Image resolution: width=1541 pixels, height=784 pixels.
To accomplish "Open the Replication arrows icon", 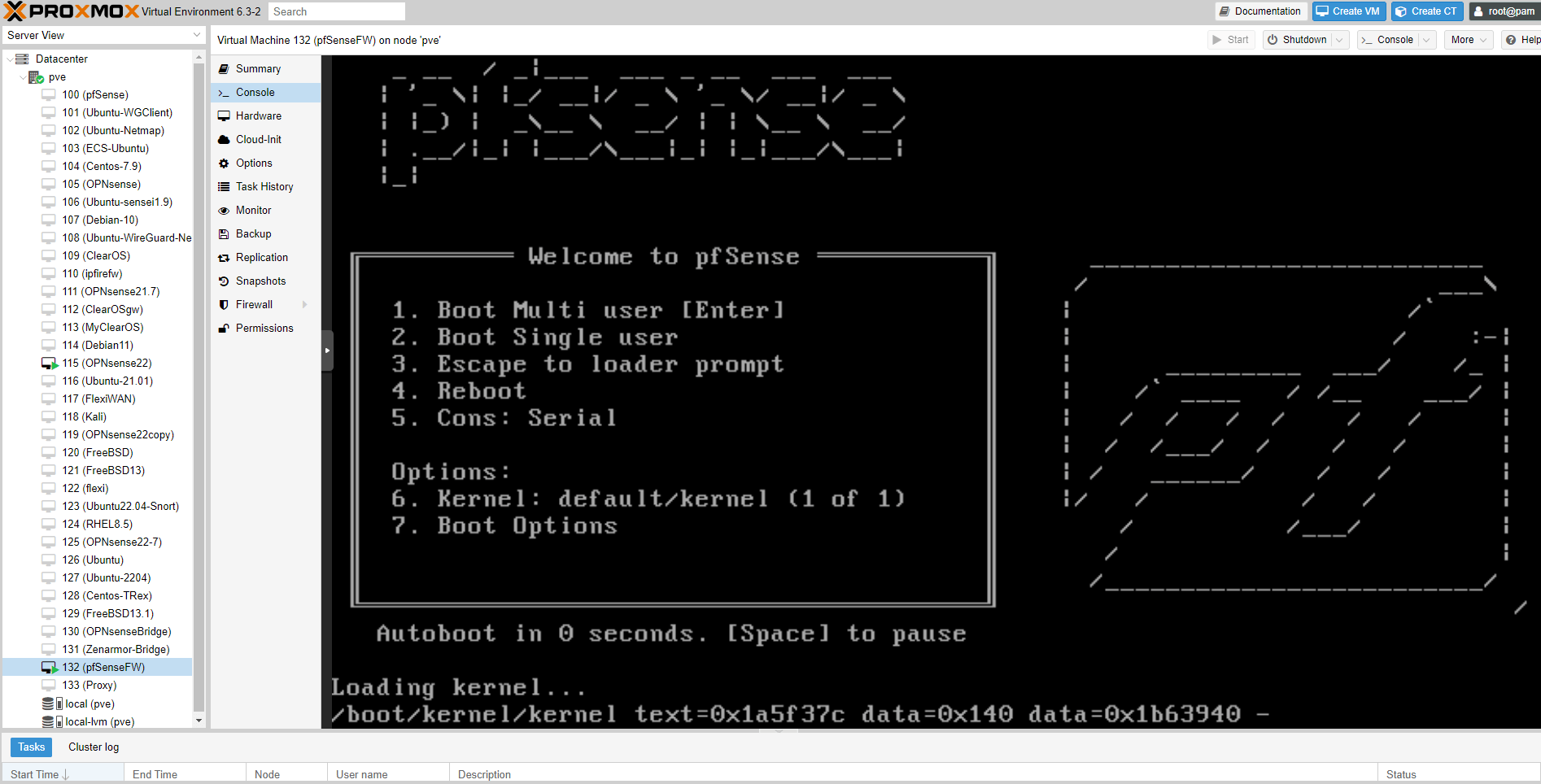I will click(224, 258).
